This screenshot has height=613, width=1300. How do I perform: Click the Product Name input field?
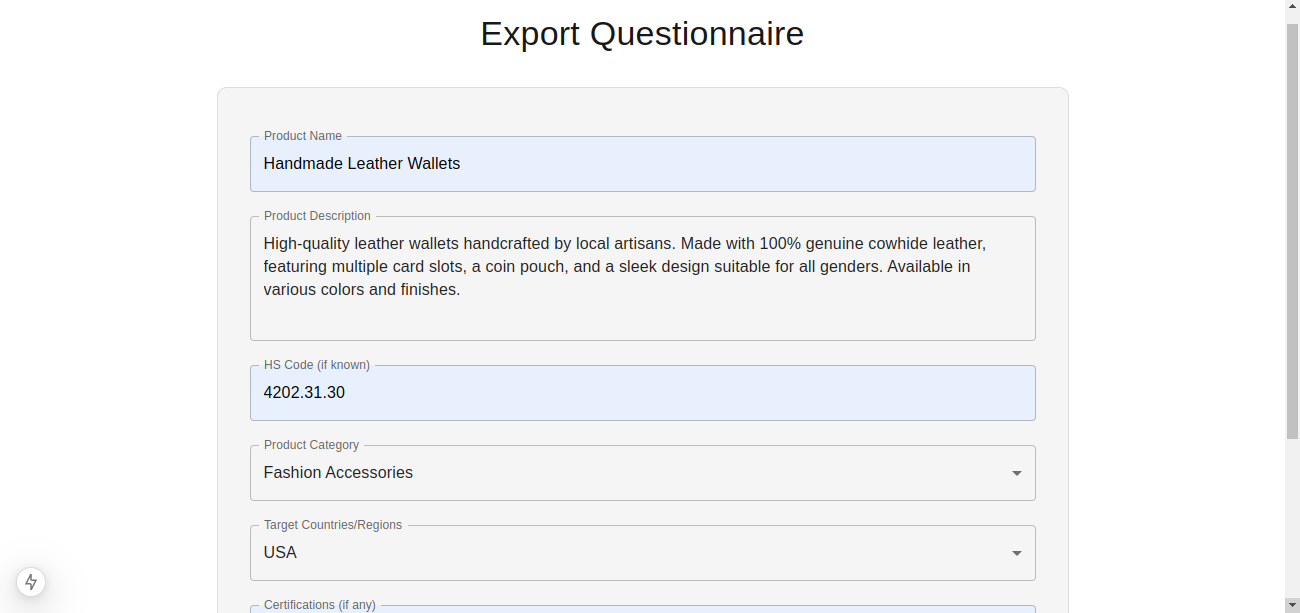coord(643,163)
